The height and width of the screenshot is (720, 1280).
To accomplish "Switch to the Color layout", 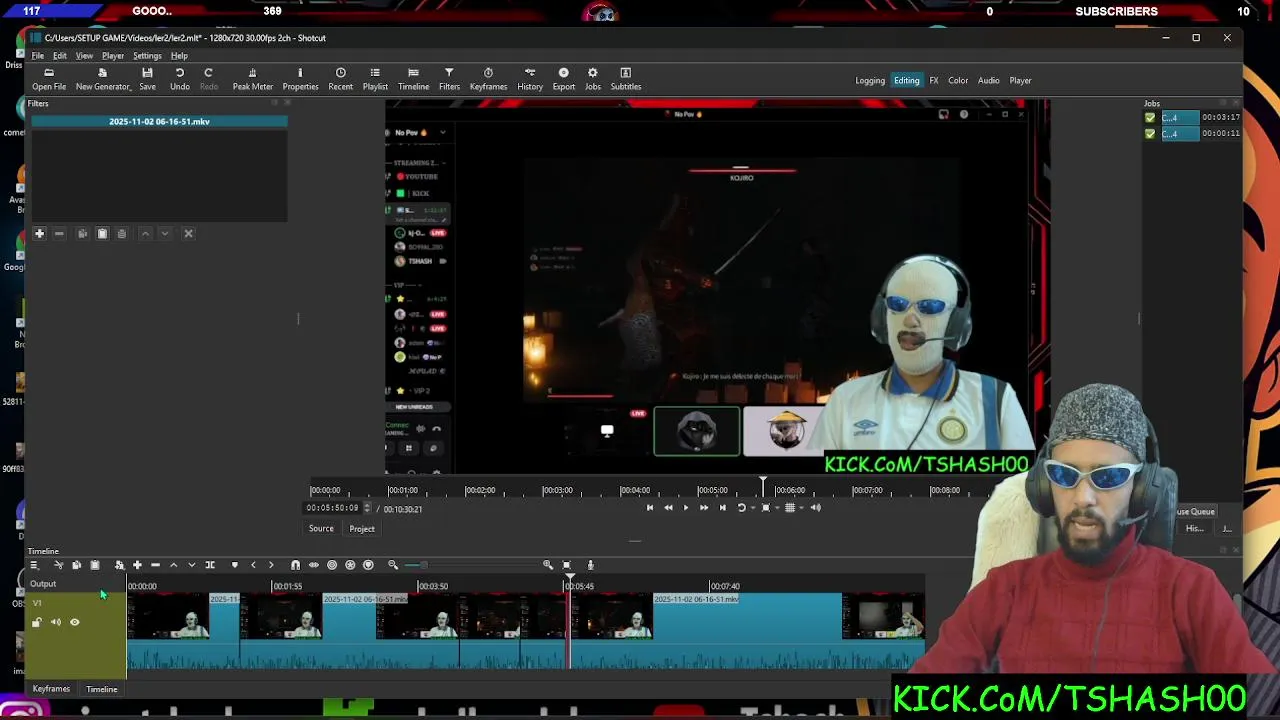I will tap(958, 80).
